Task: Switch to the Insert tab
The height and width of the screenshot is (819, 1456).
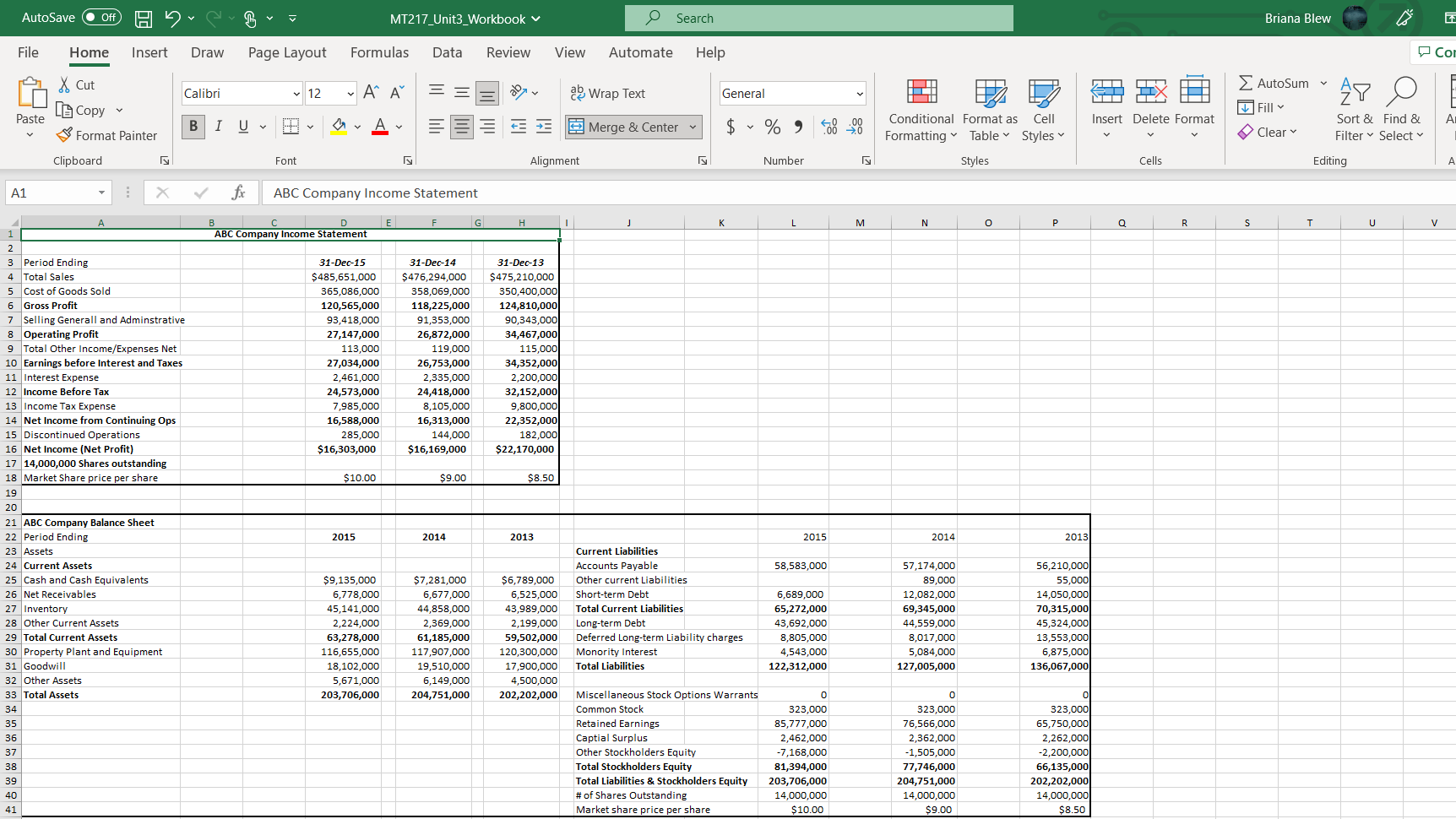Action: click(149, 52)
